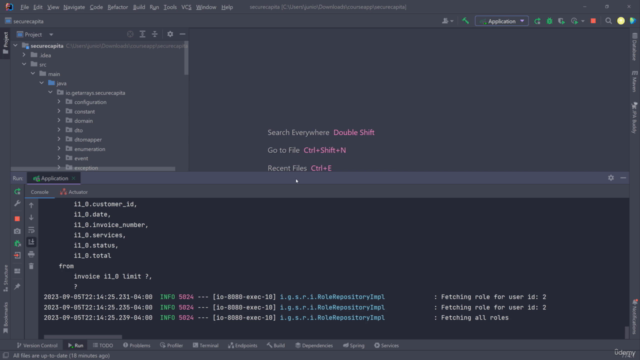Open the Endpoints tool window
640x360 pixels.
[x=243, y=345]
